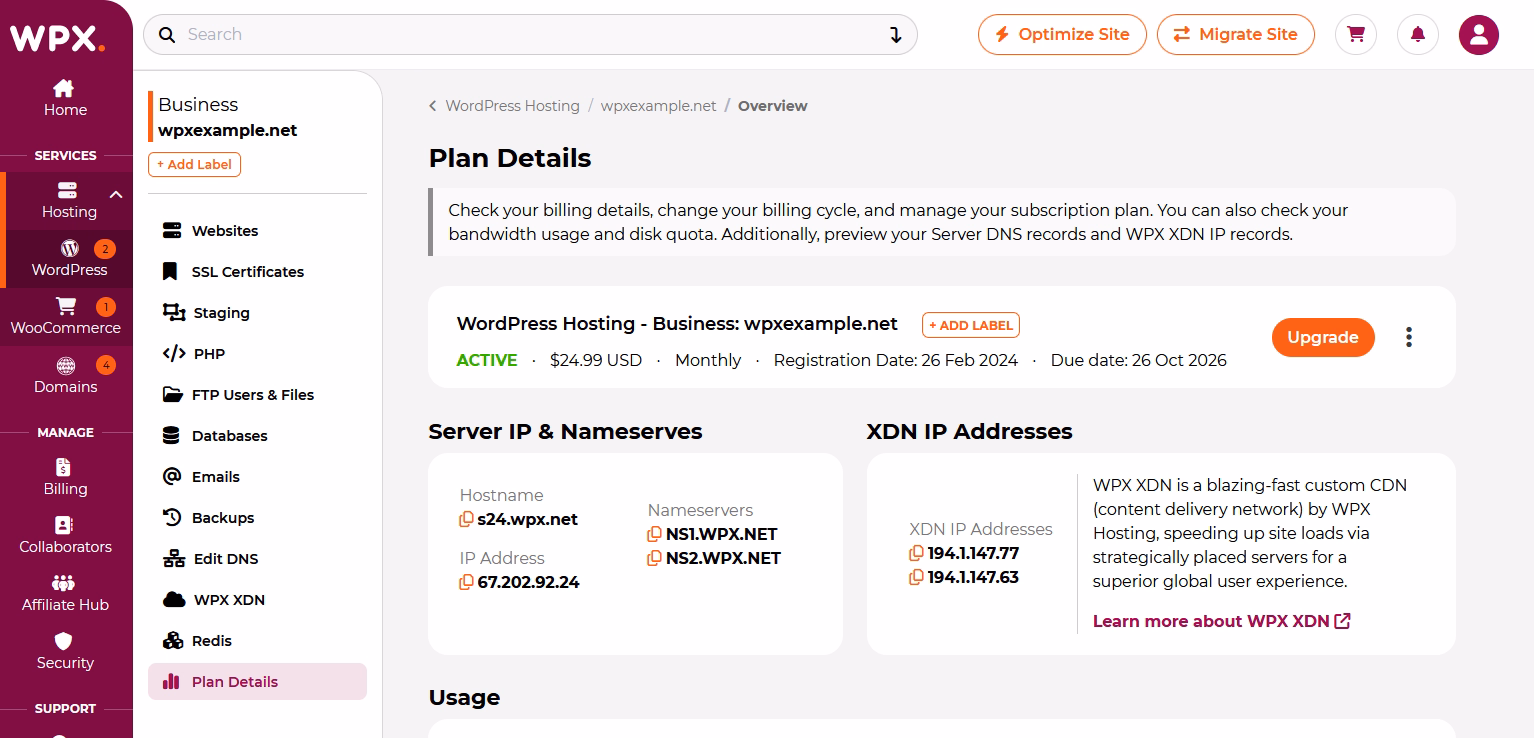The image size is (1534, 738).
Task: Open Domains section
Action: [66, 376]
